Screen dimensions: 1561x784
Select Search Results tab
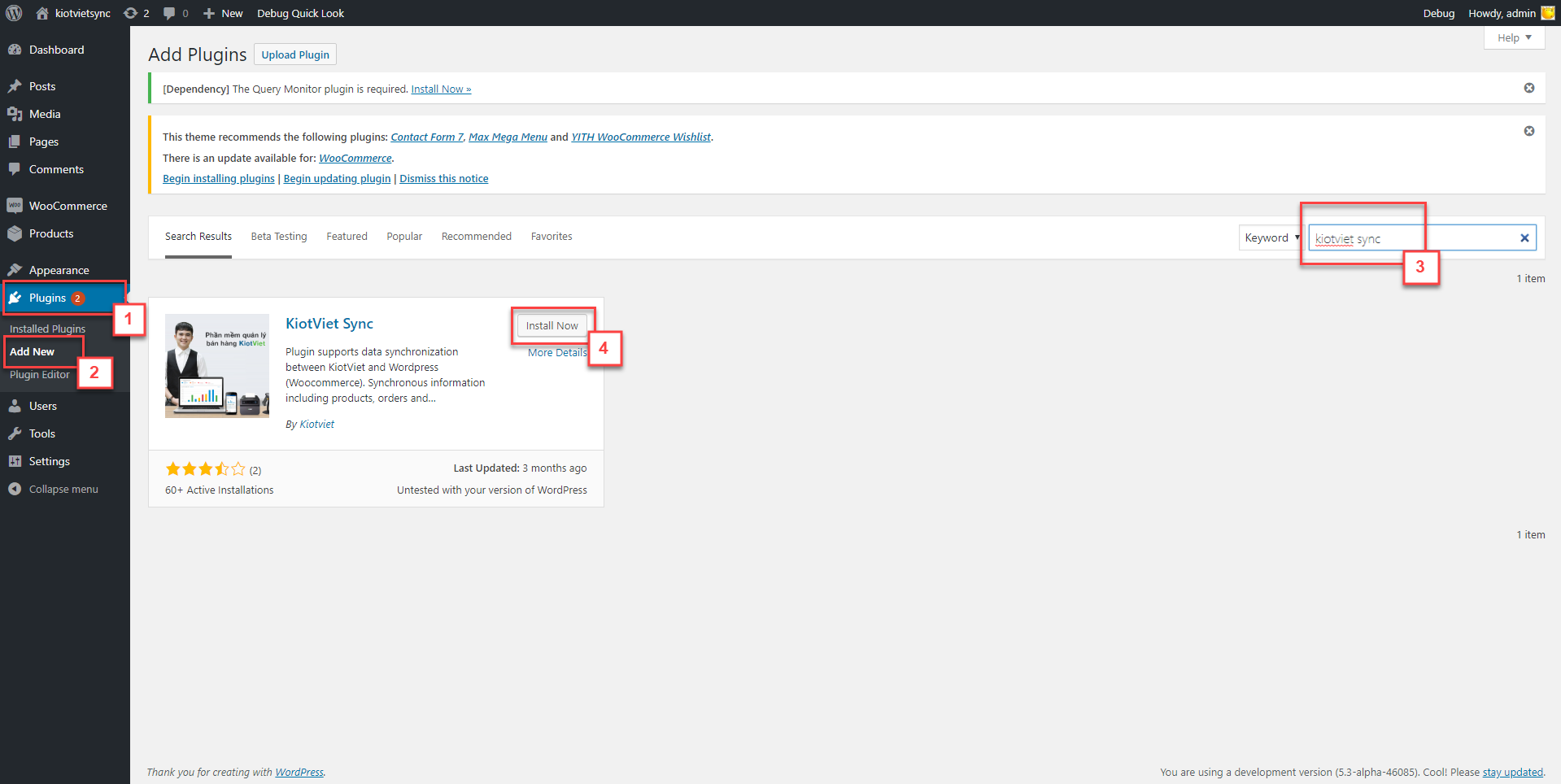click(x=198, y=237)
